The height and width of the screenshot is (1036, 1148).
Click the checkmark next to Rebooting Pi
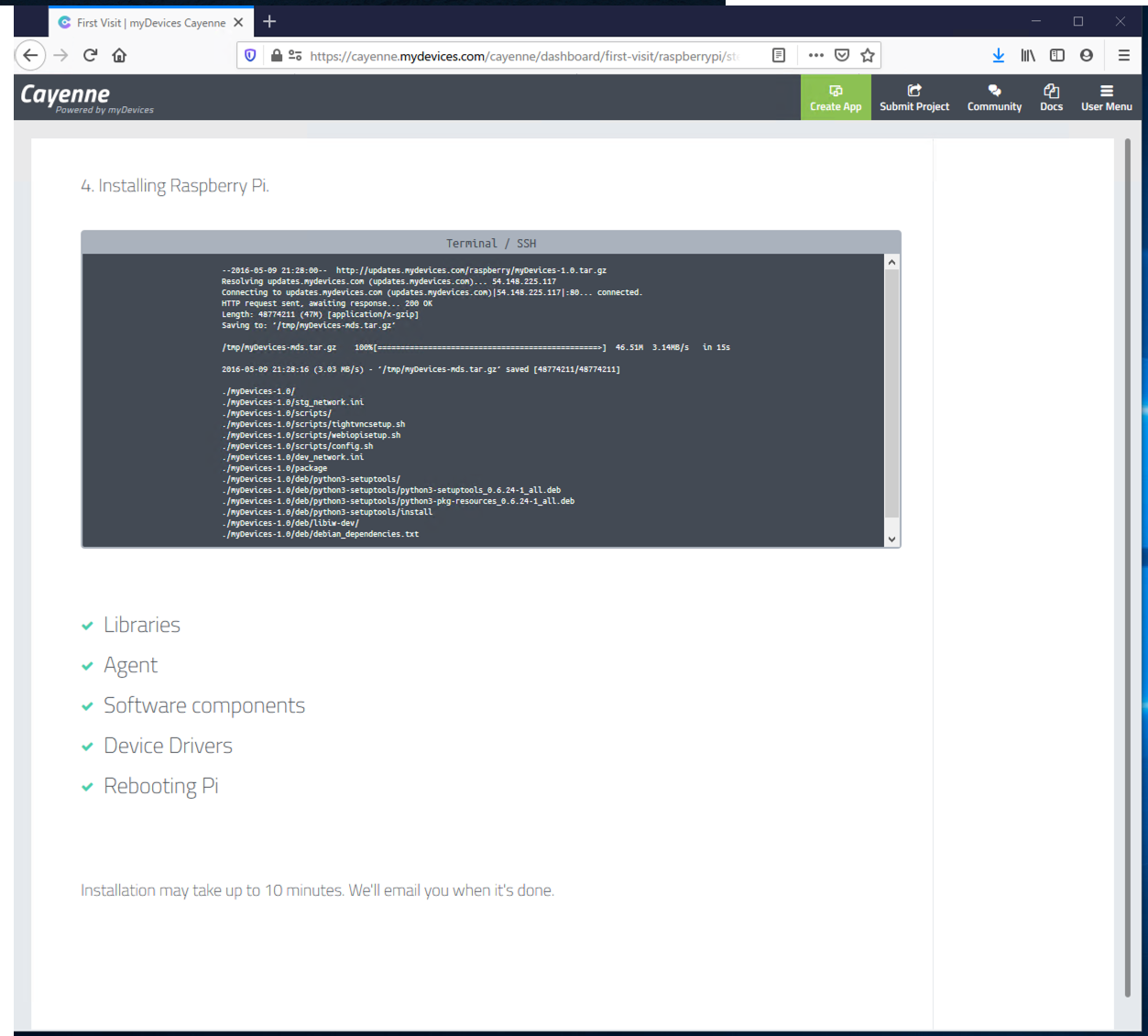coord(87,787)
